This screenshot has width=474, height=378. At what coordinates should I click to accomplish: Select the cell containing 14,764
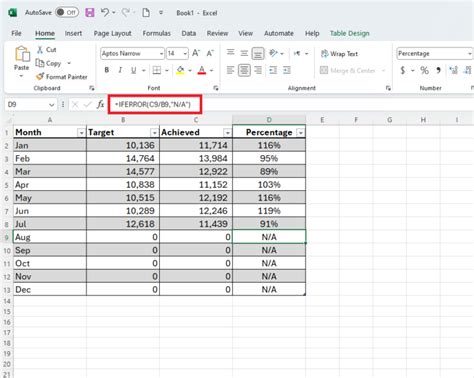tap(123, 158)
